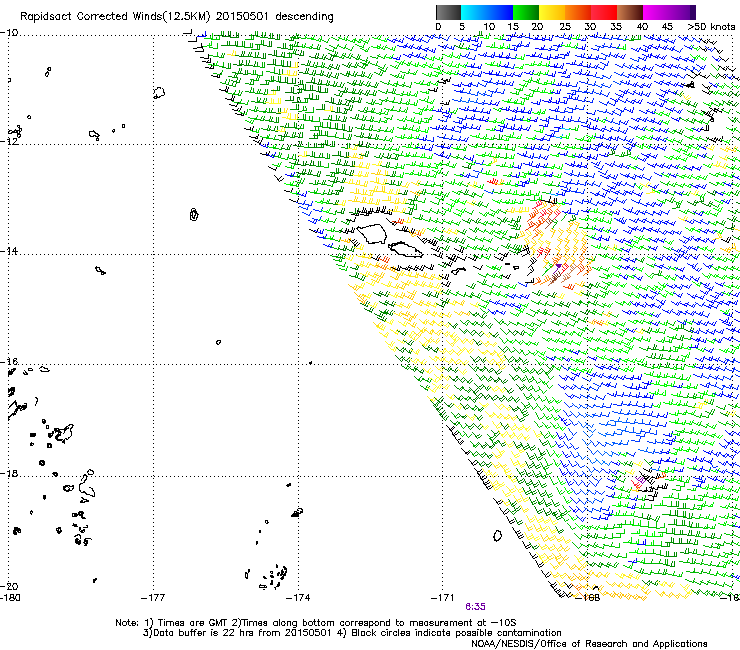Click the blue 10-15 knots color swatch
The height and width of the screenshot is (650, 740).
click(500, 12)
